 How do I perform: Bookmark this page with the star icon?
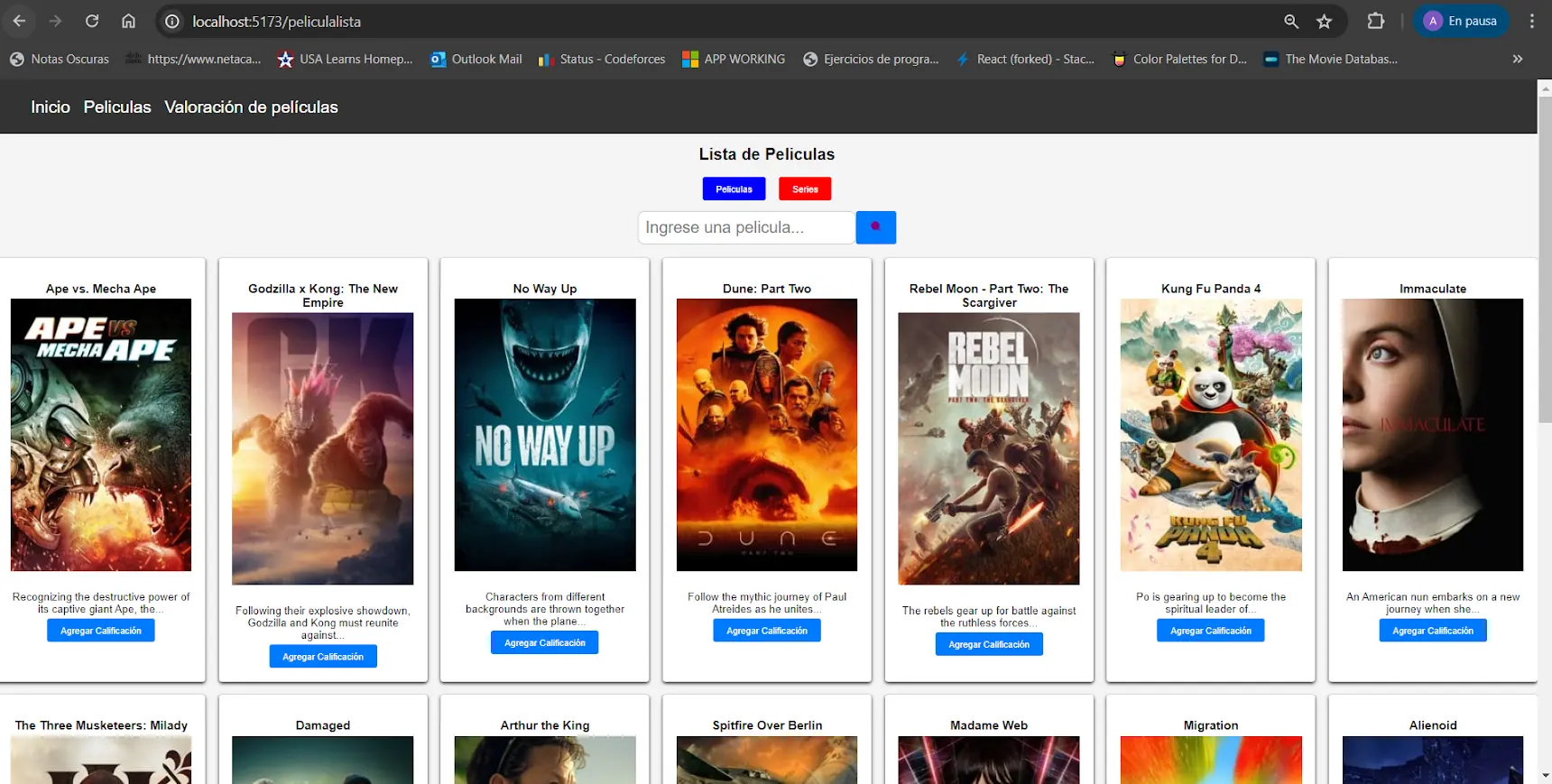[1324, 21]
